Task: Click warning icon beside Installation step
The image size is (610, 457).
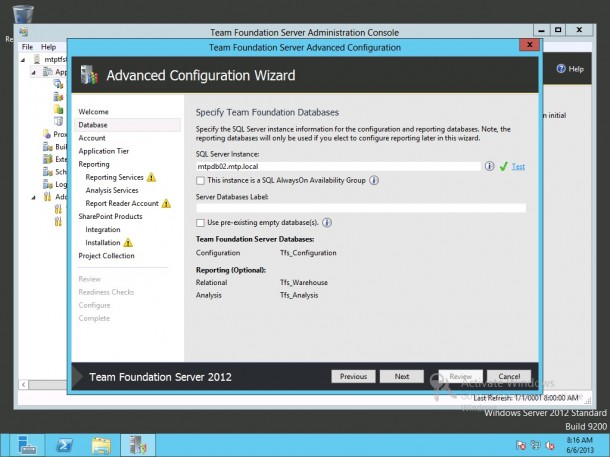Action: (128, 243)
